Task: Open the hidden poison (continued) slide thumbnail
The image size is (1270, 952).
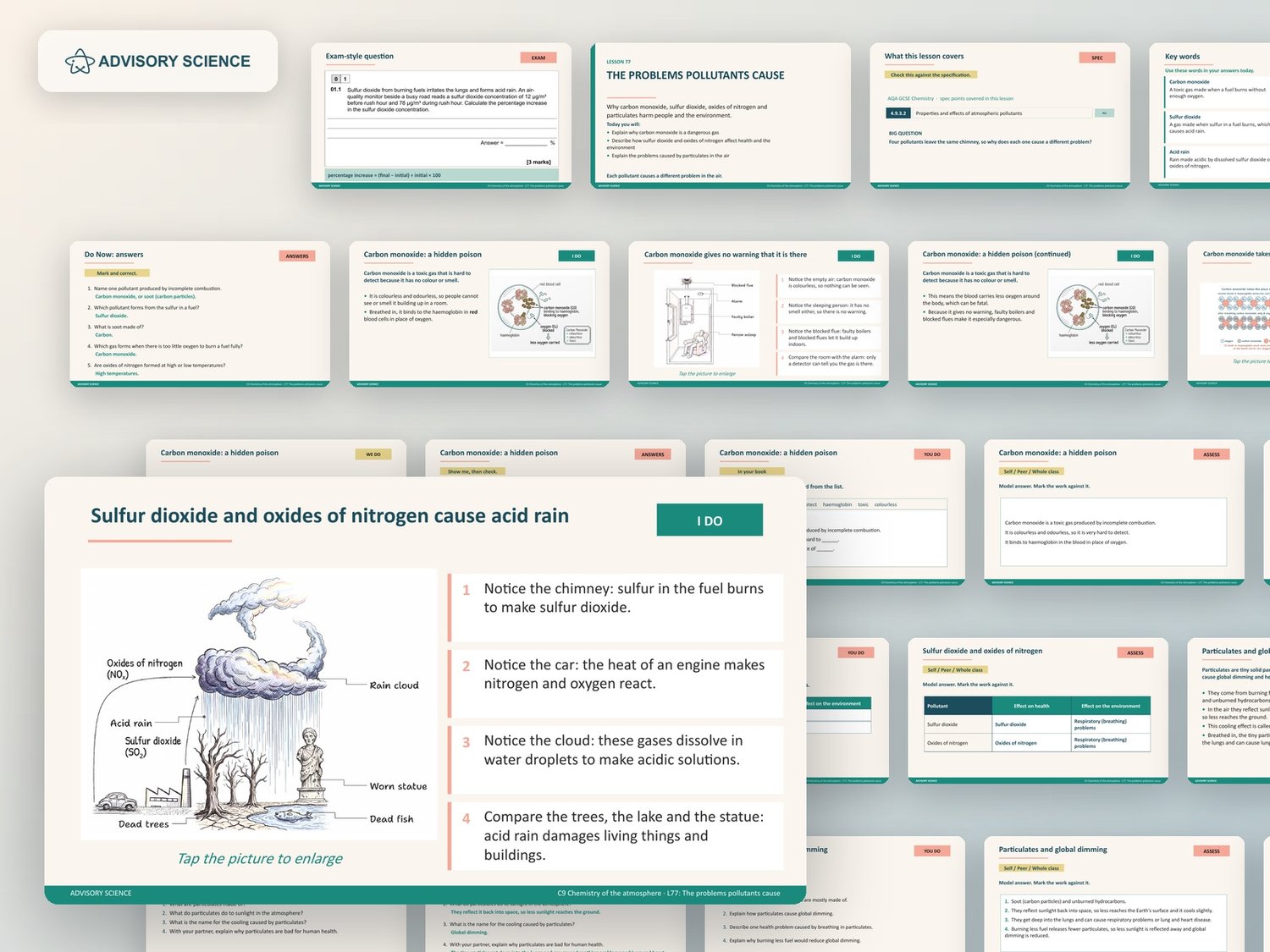Action: pyautogui.click(x=1038, y=314)
